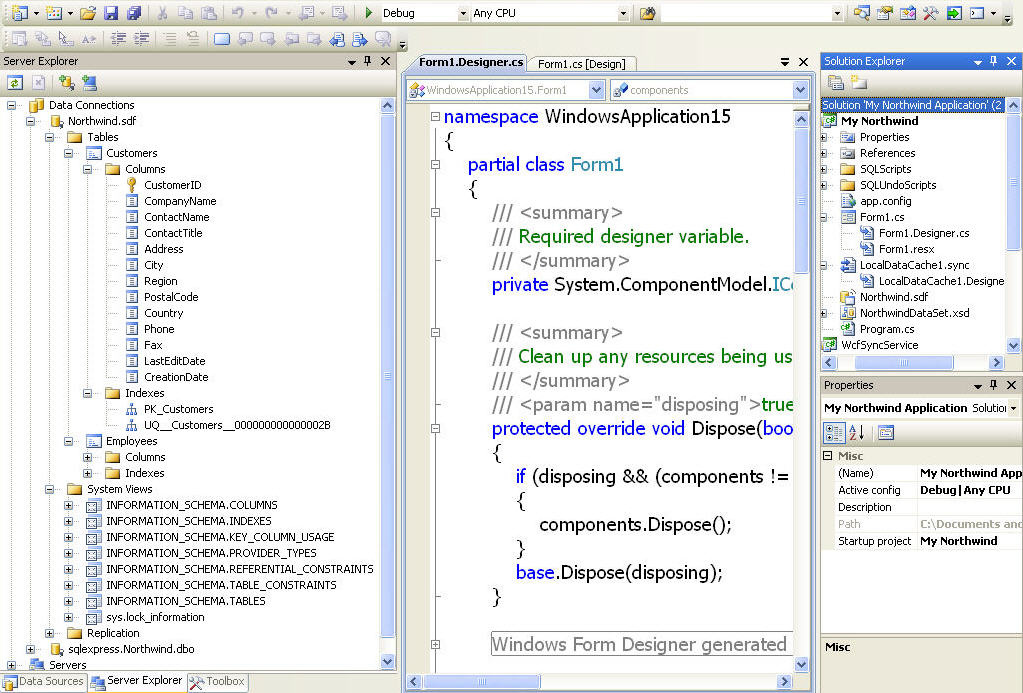This screenshot has width=1023, height=693.
Task: Click the Connect to Server icon
Action: coord(90,83)
